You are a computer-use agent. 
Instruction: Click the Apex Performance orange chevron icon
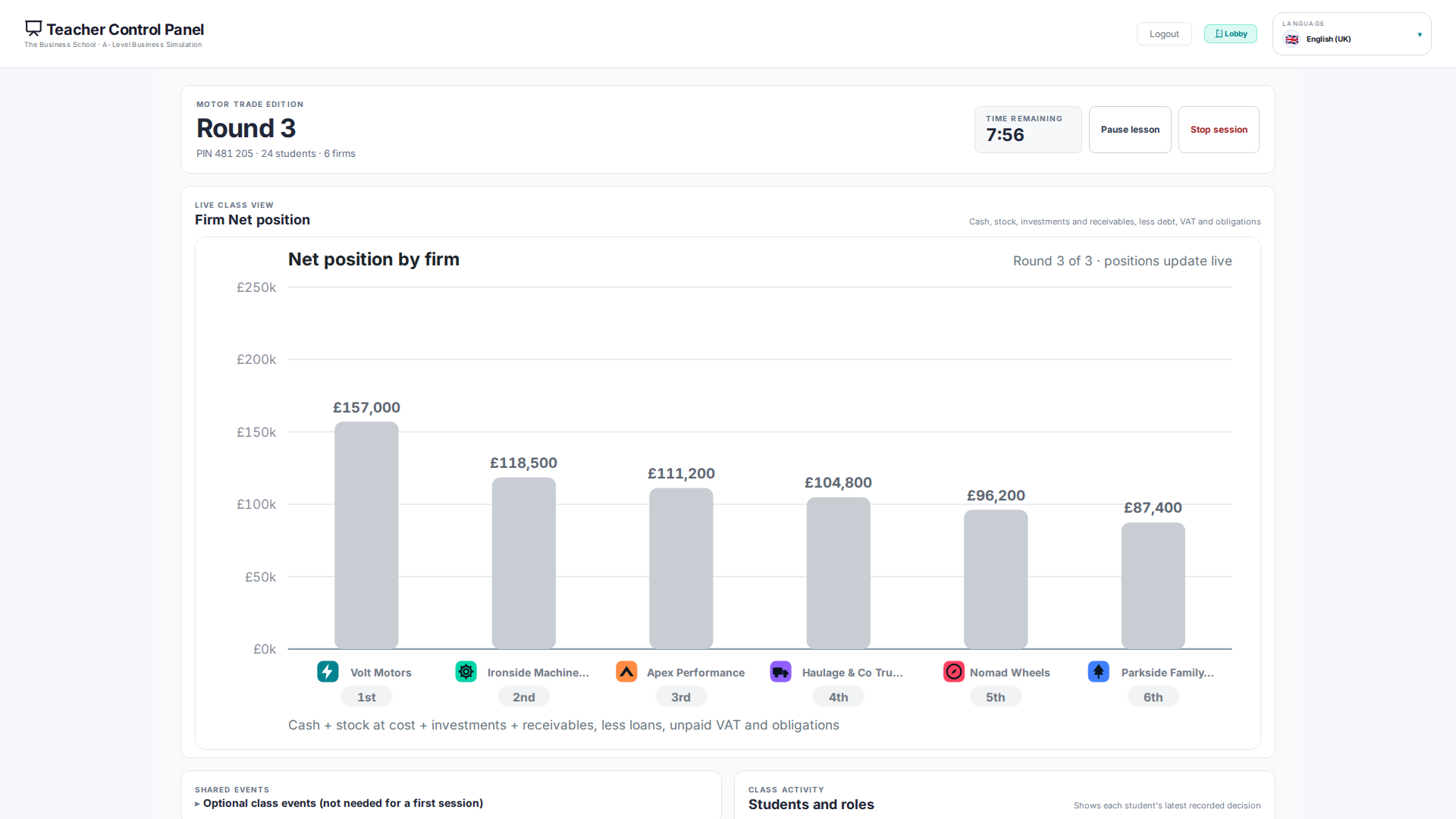click(626, 672)
